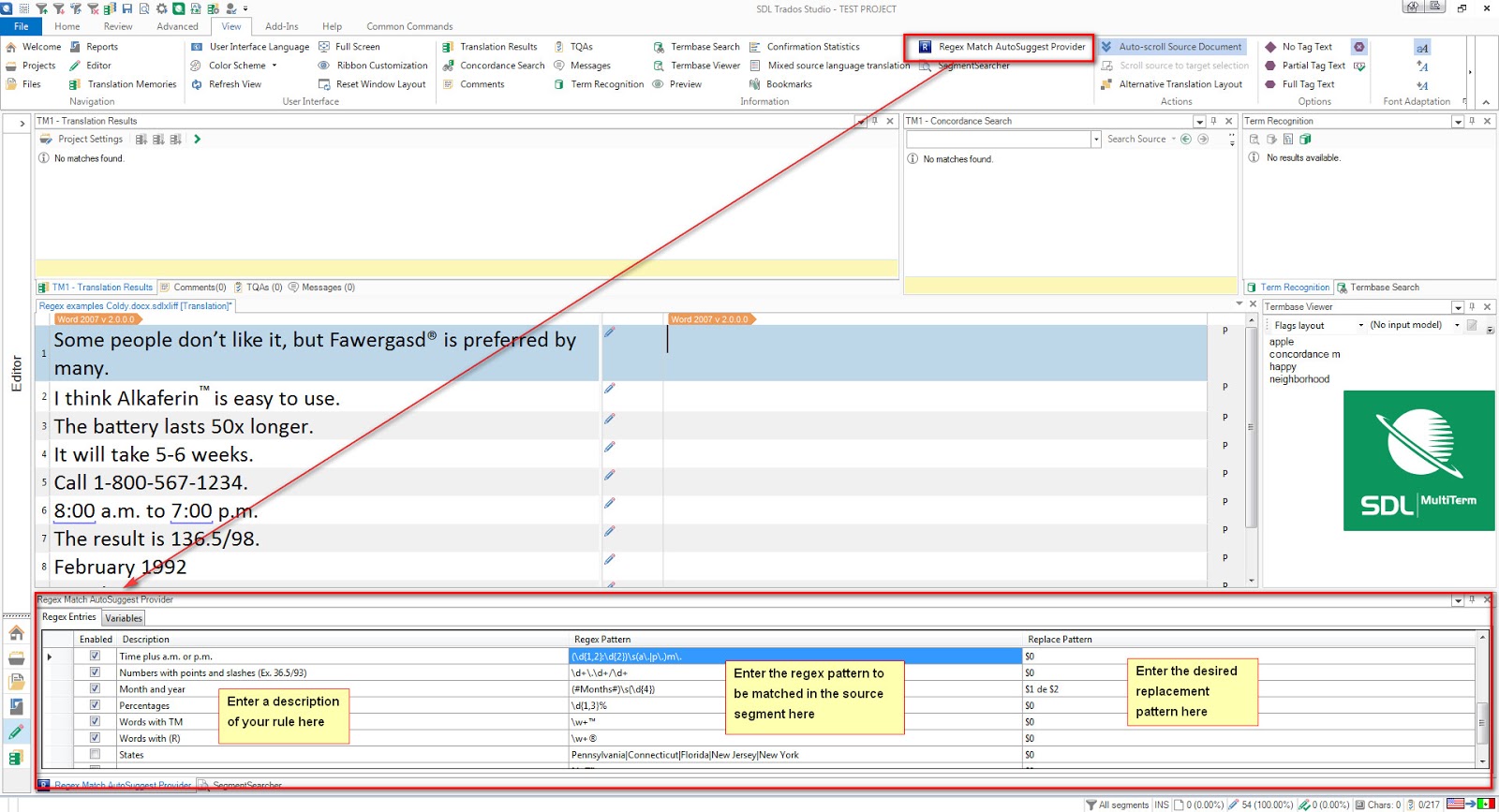The image size is (1499, 812).
Task: Click the pin icon on the Concordance Search panel
Action: [1213, 121]
